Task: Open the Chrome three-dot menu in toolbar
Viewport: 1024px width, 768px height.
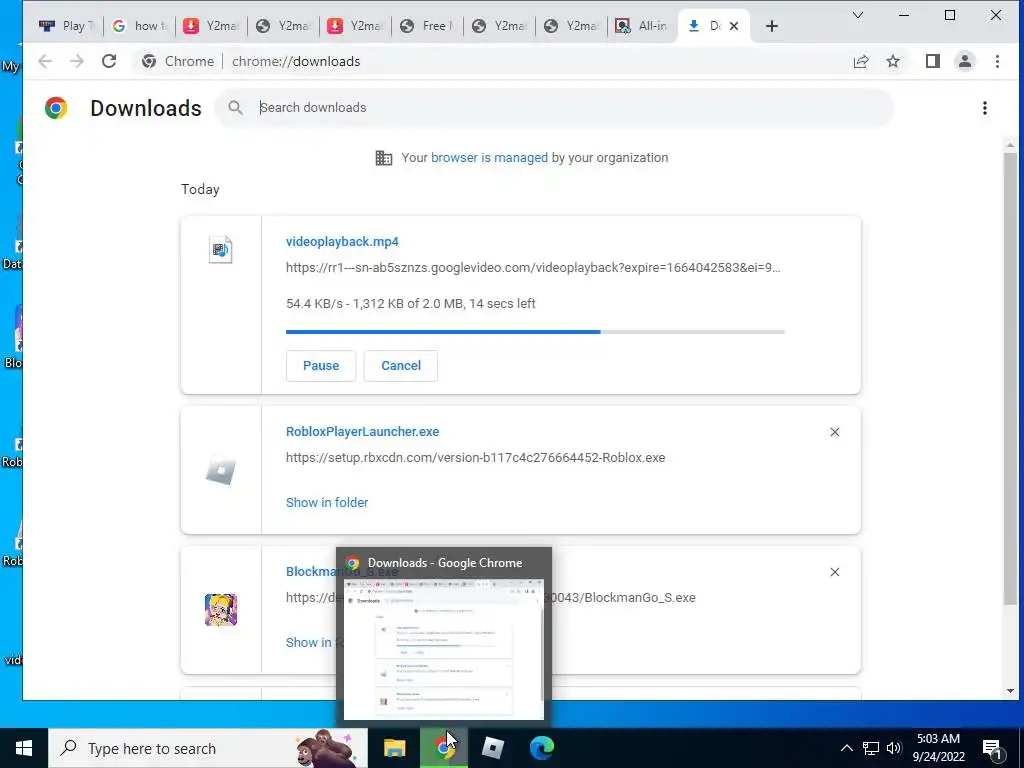Action: tap(997, 61)
